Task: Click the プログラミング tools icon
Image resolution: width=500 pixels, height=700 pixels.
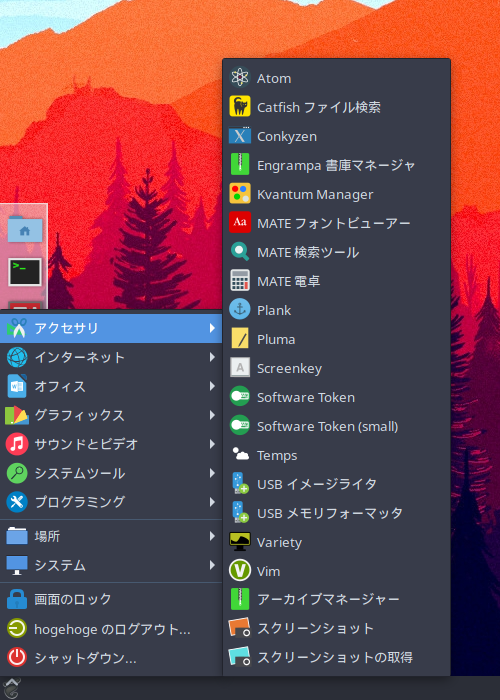Action: pos(17,502)
